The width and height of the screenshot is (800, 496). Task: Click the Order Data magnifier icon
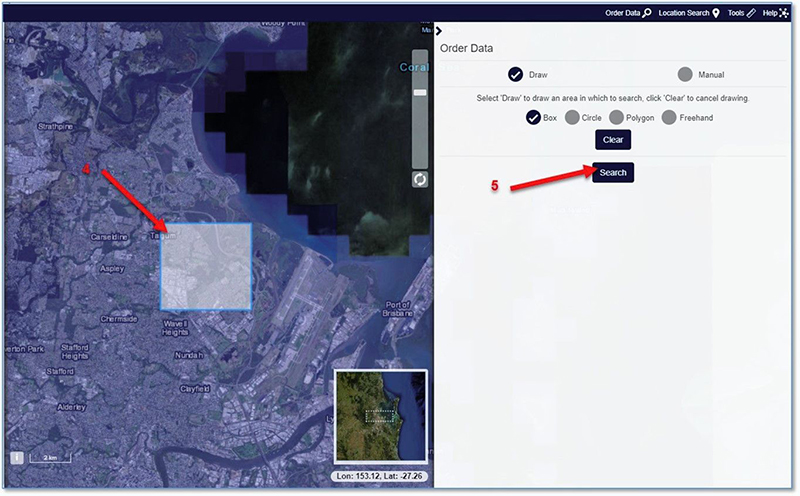pyautogui.click(x=647, y=13)
